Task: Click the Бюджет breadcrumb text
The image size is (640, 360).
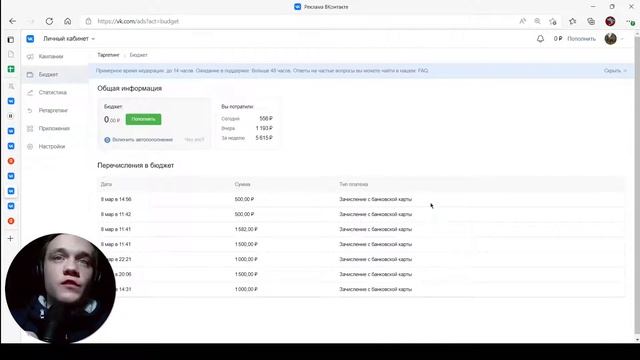Action: [x=138, y=55]
